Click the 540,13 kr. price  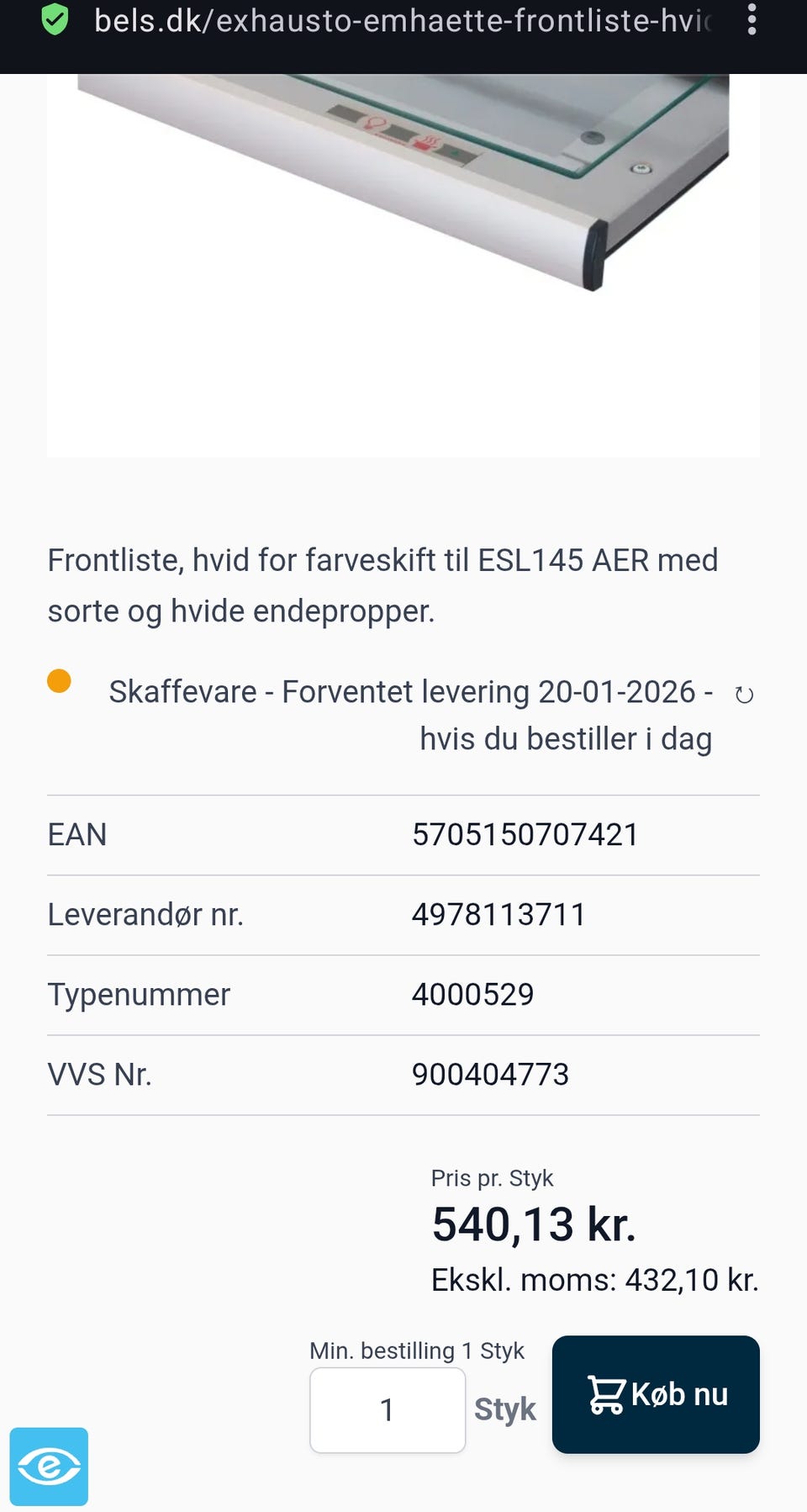coord(534,1224)
